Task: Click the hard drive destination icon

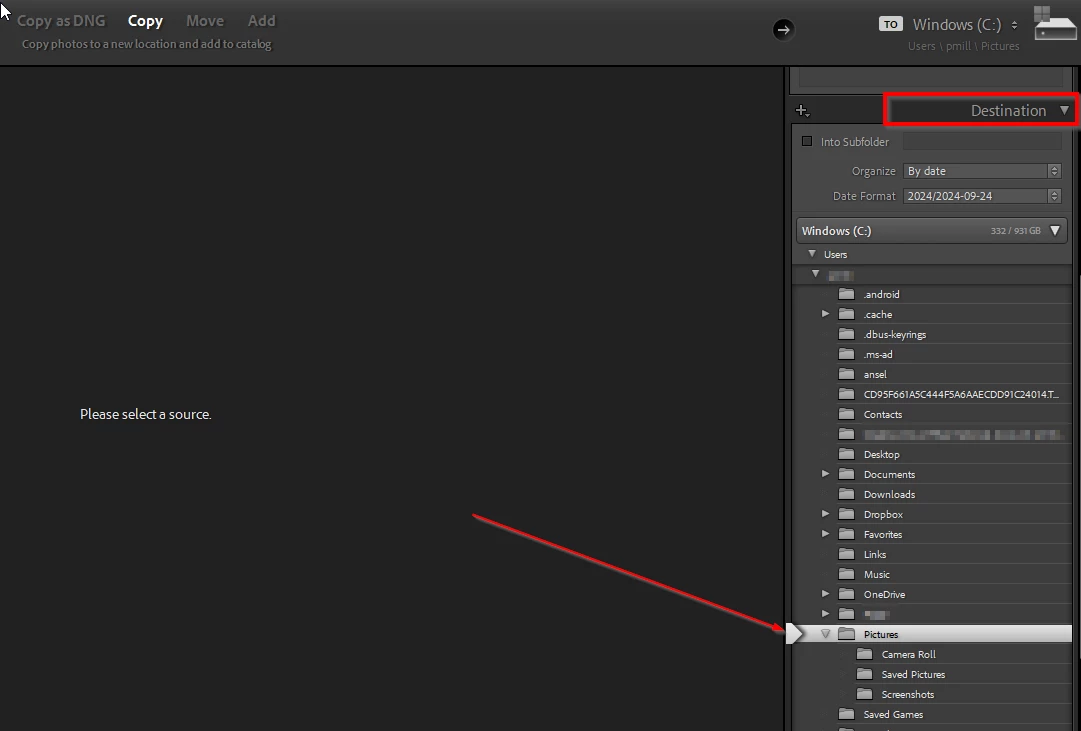Action: click(x=1055, y=24)
